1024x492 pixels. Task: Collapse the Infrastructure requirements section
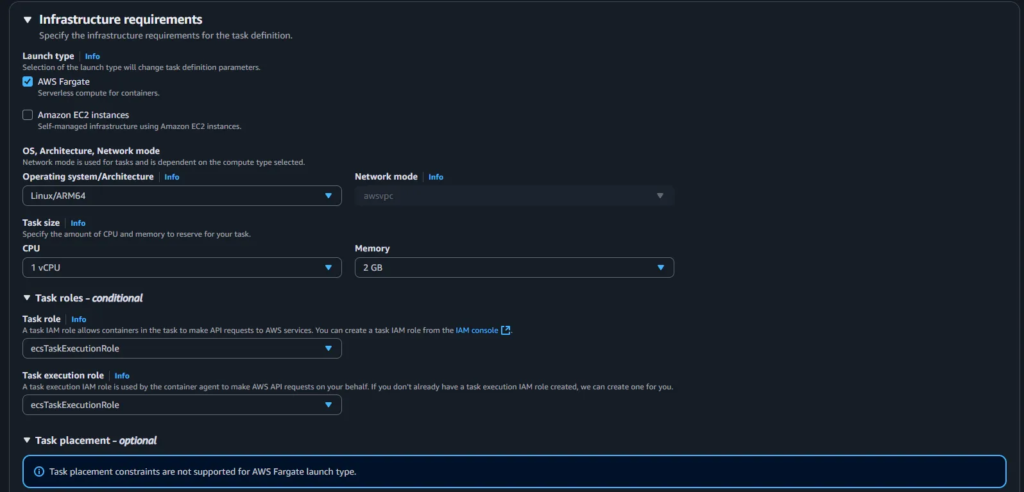coord(27,20)
